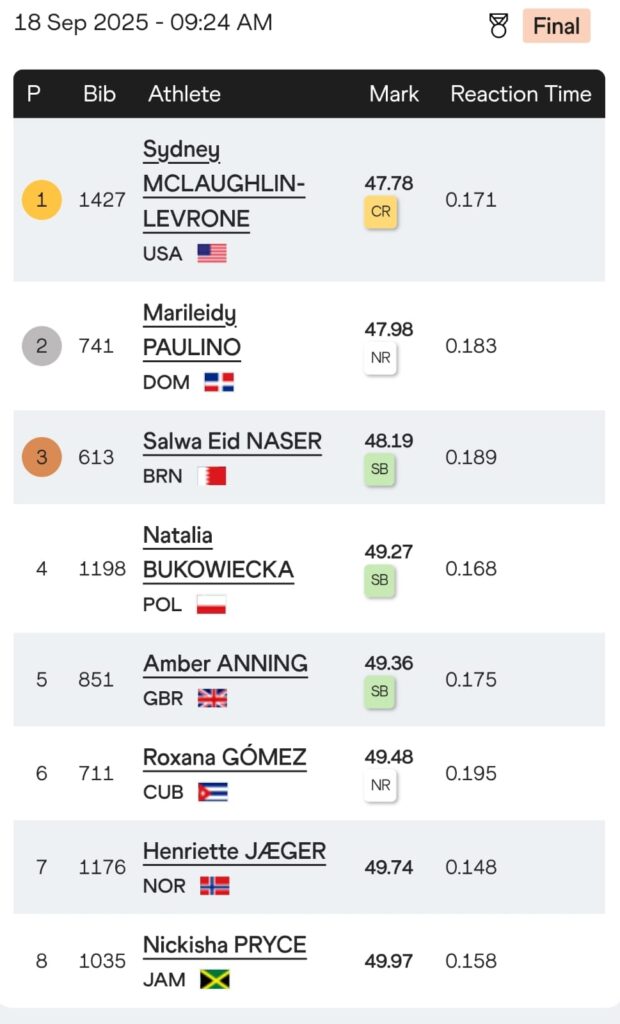
Task: Click the gold first-place position badge
Action: click(x=41, y=200)
